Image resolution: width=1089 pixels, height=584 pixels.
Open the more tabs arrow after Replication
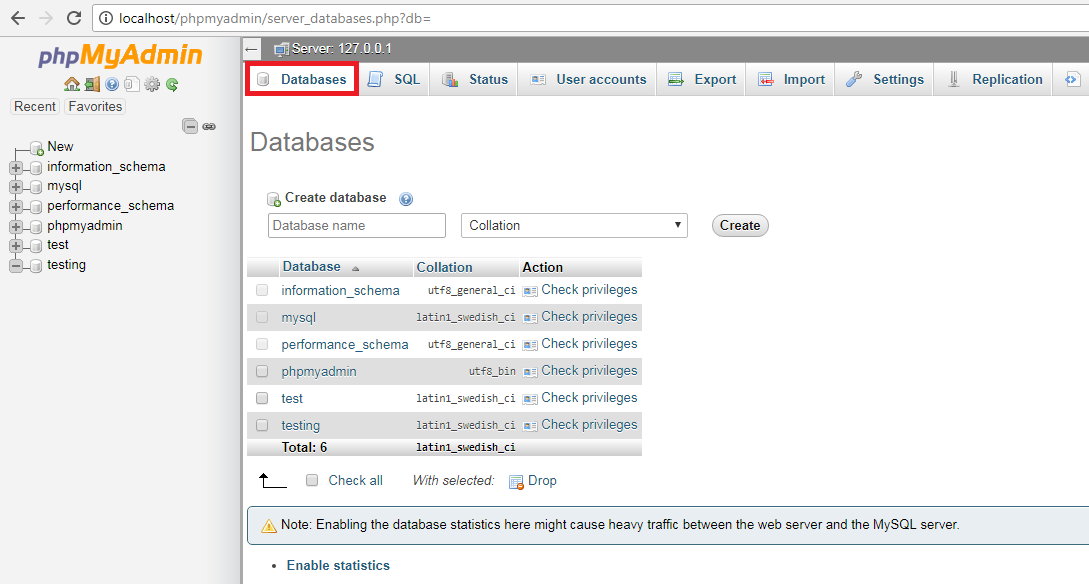tap(1071, 79)
